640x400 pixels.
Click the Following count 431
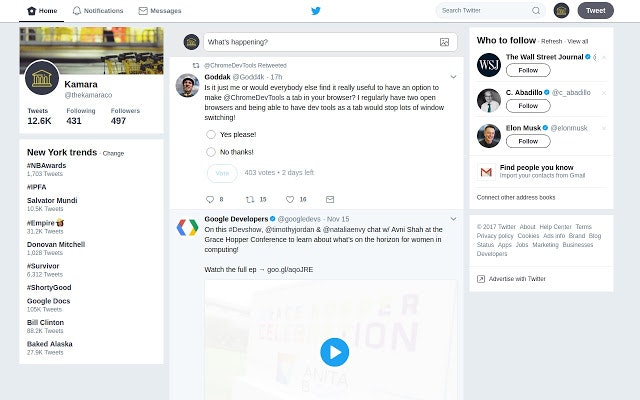pos(74,121)
